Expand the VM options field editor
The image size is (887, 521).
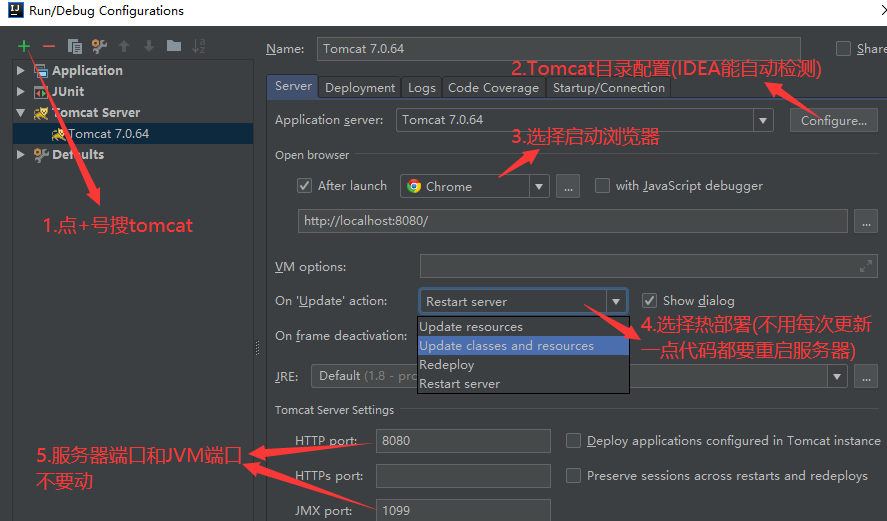866,266
